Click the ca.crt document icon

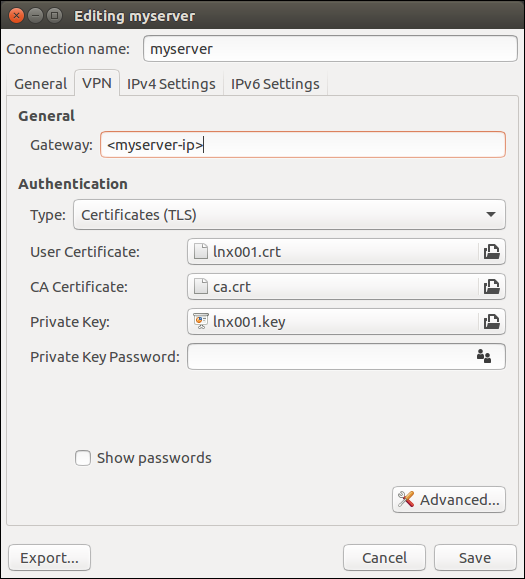pos(201,287)
